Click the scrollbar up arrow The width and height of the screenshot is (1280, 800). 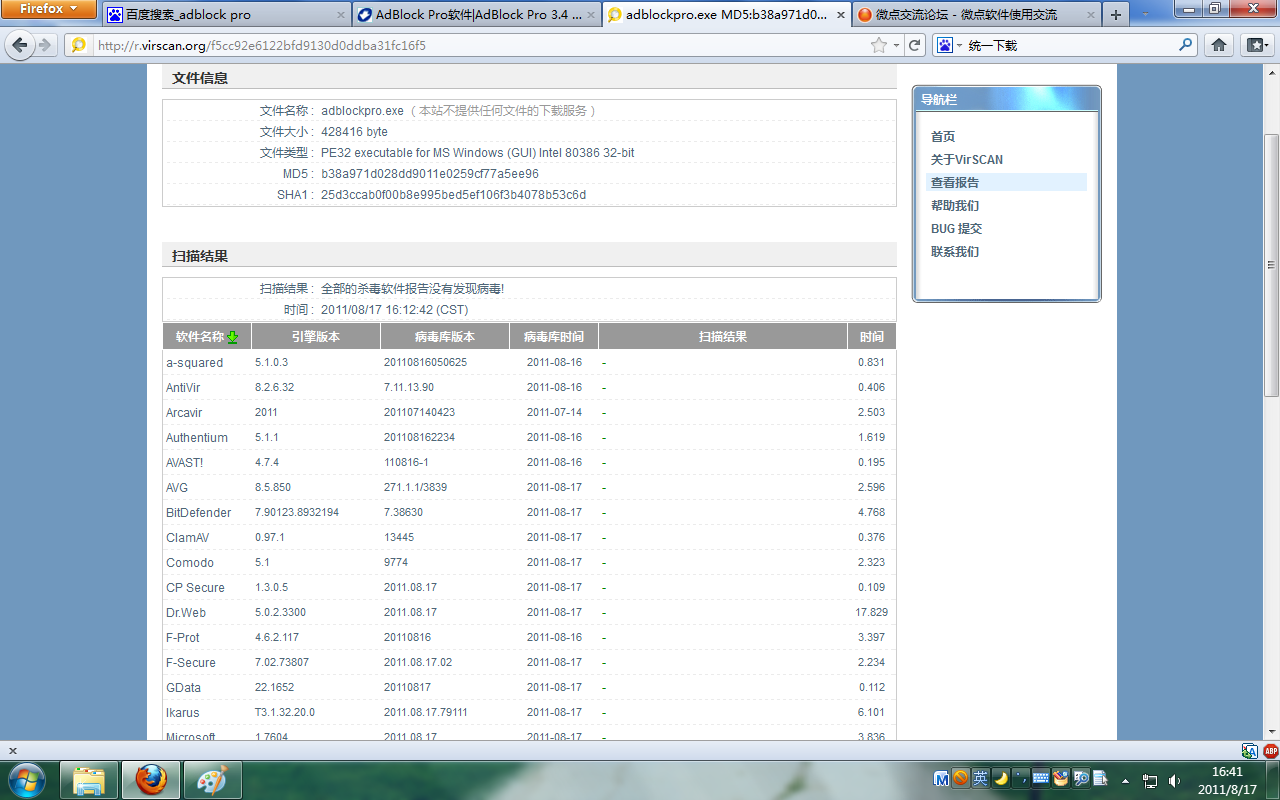pyautogui.click(x=1271, y=71)
